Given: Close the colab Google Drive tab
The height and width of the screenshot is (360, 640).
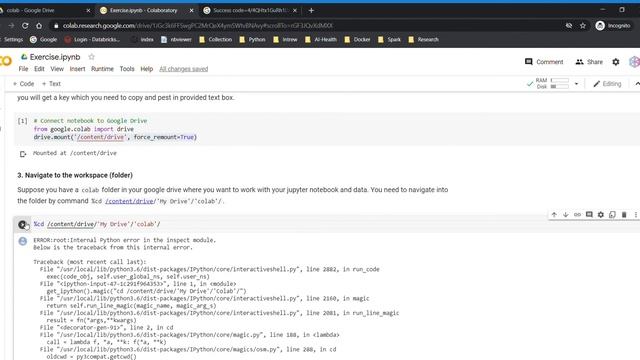Looking at the screenshot, I should [x=88, y=10].
